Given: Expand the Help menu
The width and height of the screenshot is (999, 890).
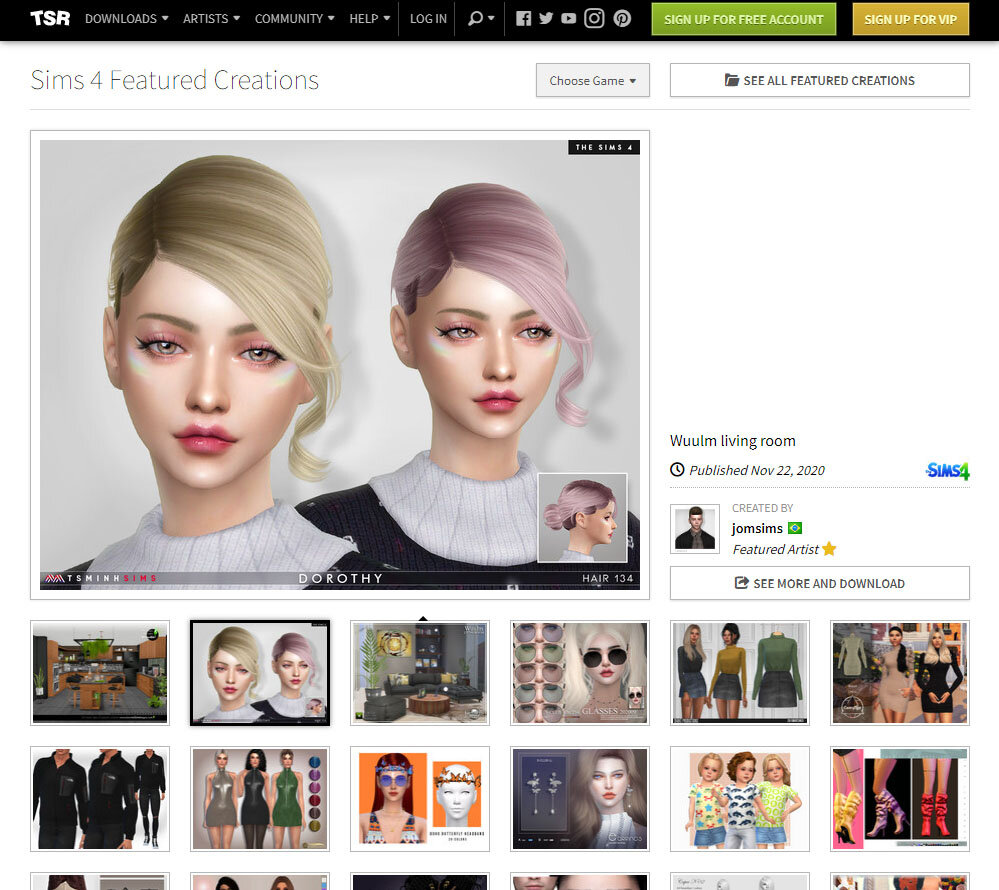Looking at the screenshot, I should tap(370, 18).
